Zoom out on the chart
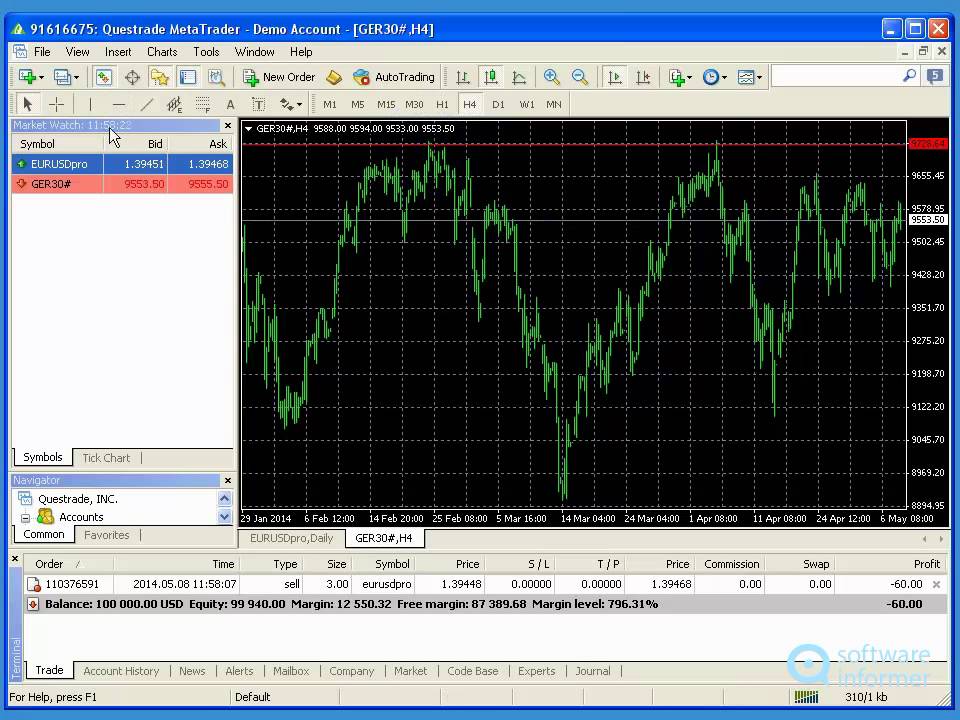 tap(580, 77)
